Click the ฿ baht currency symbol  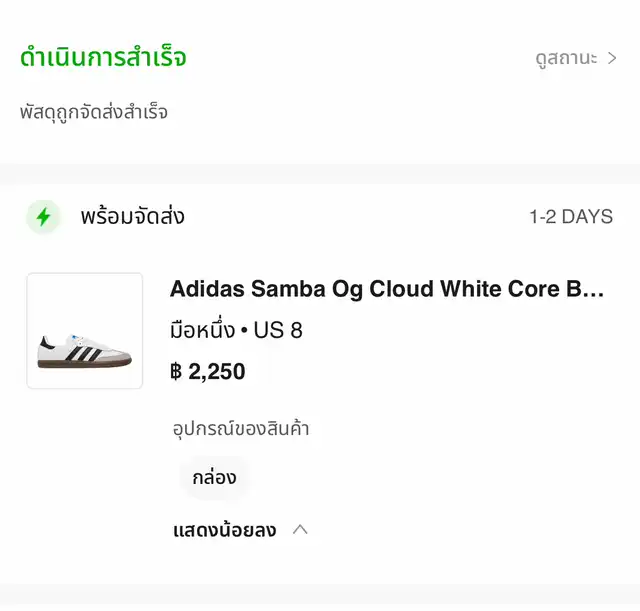point(176,372)
